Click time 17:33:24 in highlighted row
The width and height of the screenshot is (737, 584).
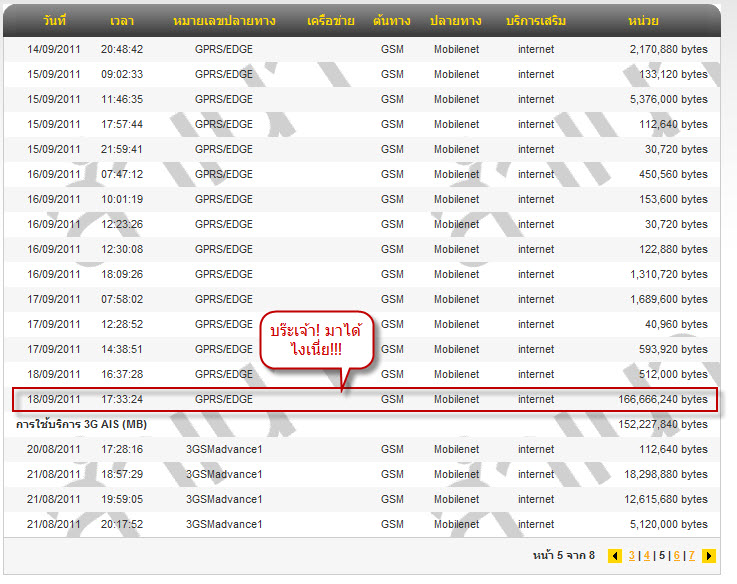[122, 399]
